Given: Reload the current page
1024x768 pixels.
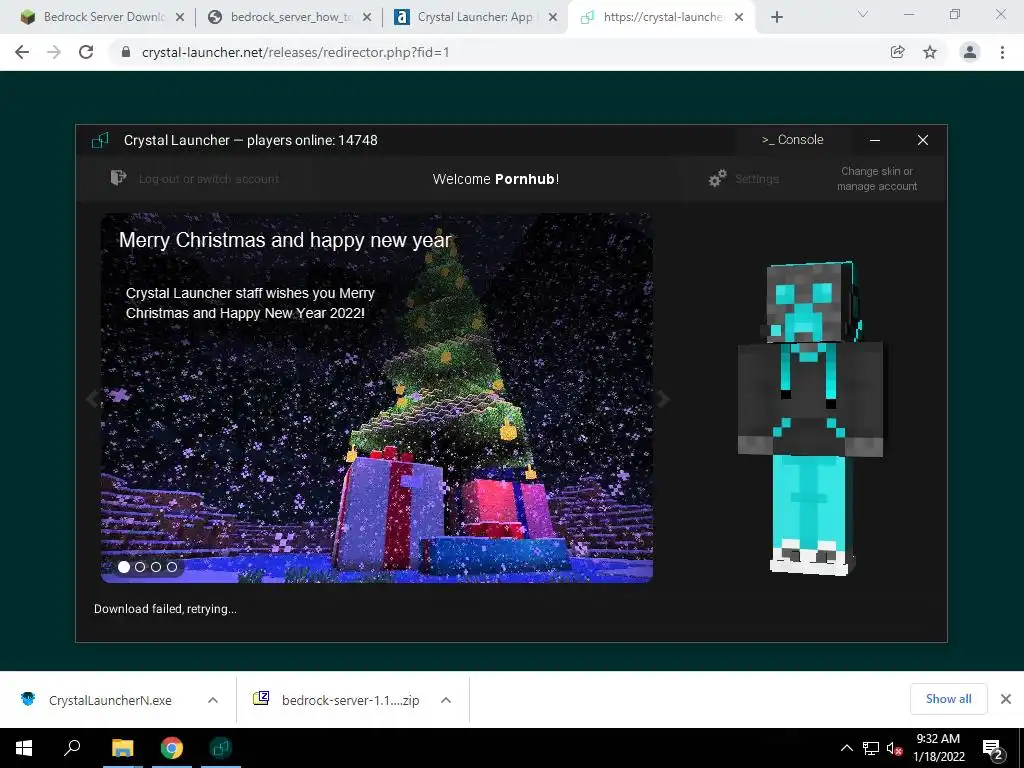Looking at the screenshot, I should tap(86, 52).
